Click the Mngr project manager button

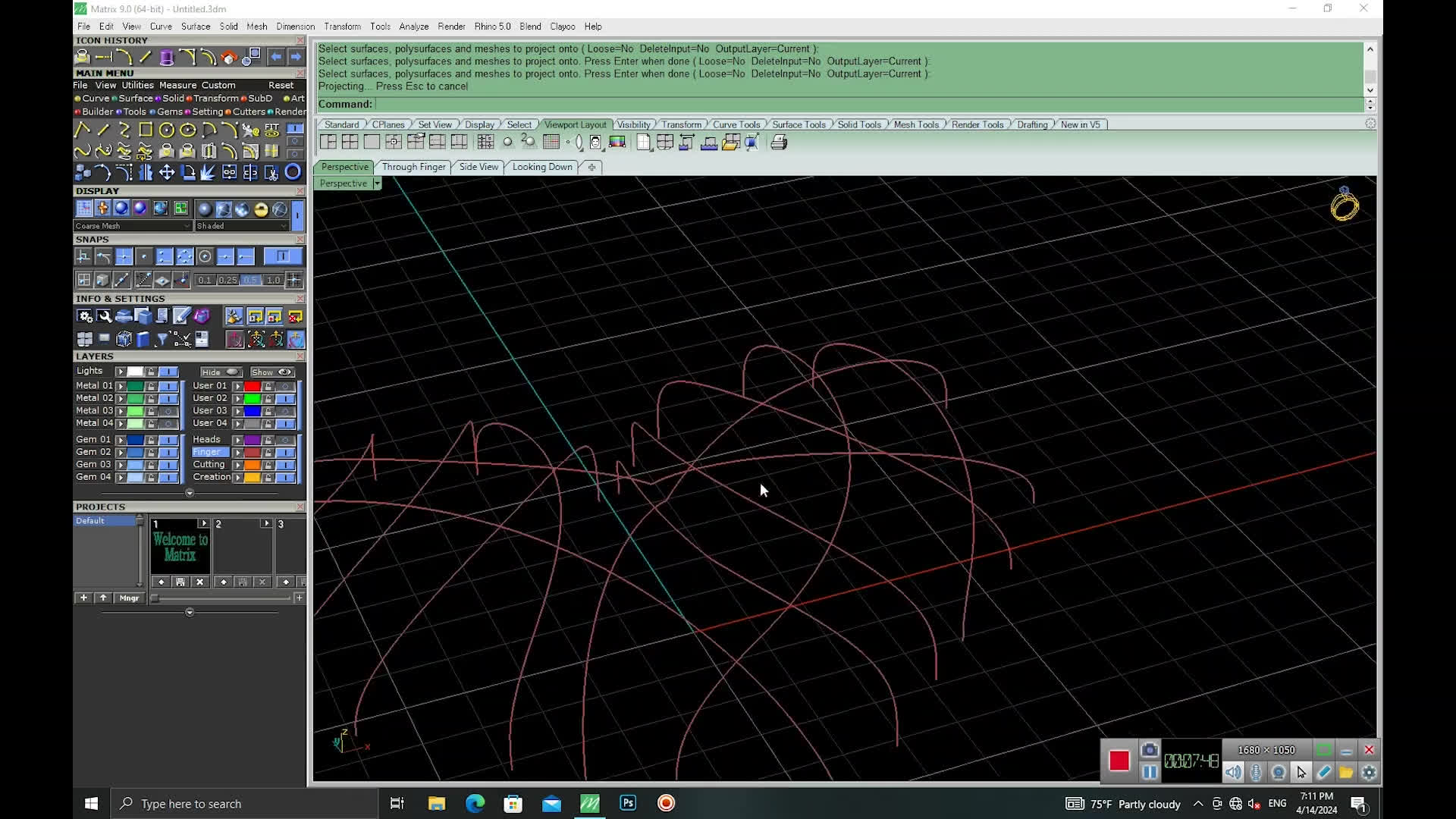coord(129,598)
